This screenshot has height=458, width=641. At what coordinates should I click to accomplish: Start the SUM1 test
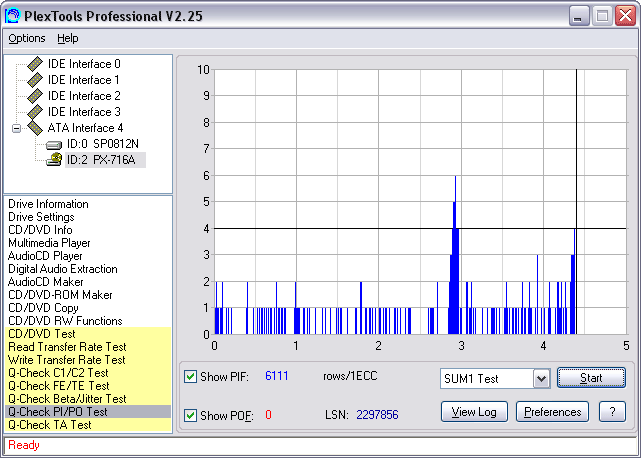(x=591, y=378)
